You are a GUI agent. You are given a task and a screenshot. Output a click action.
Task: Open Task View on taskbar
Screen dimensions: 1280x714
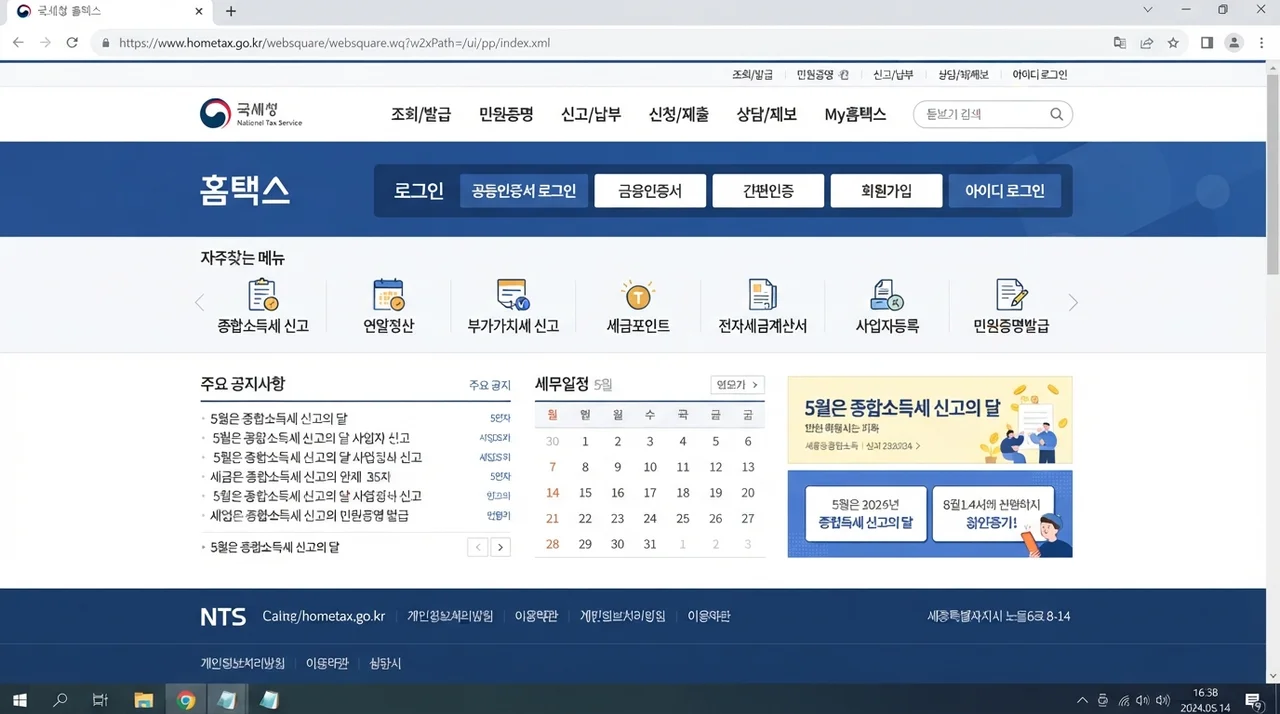100,700
